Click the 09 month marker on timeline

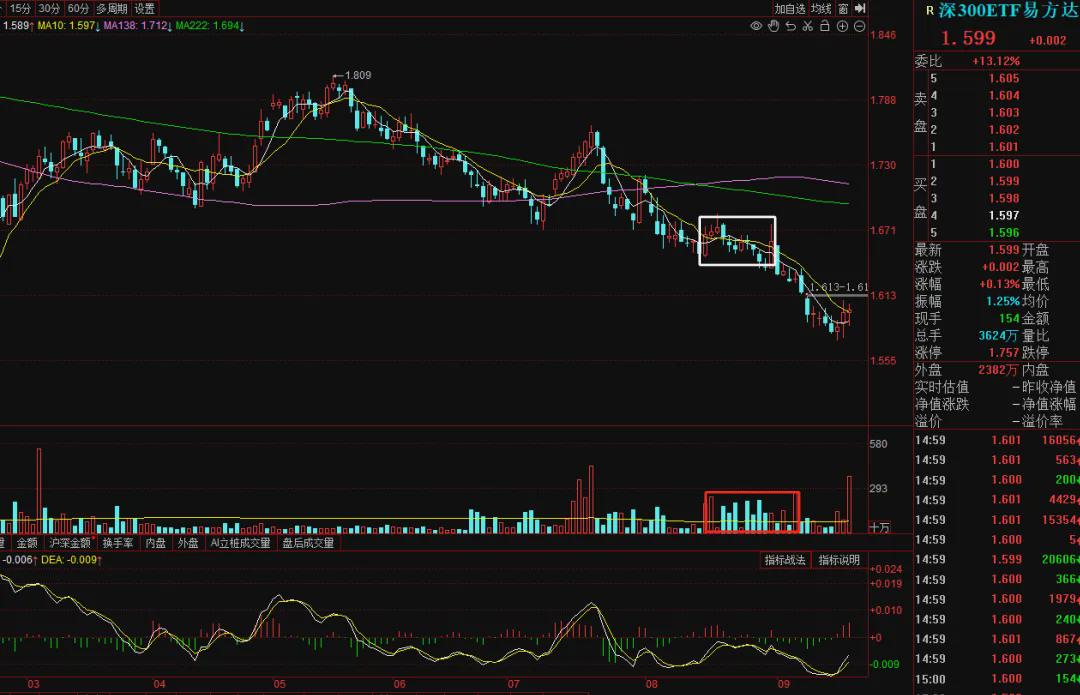coord(783,684)
